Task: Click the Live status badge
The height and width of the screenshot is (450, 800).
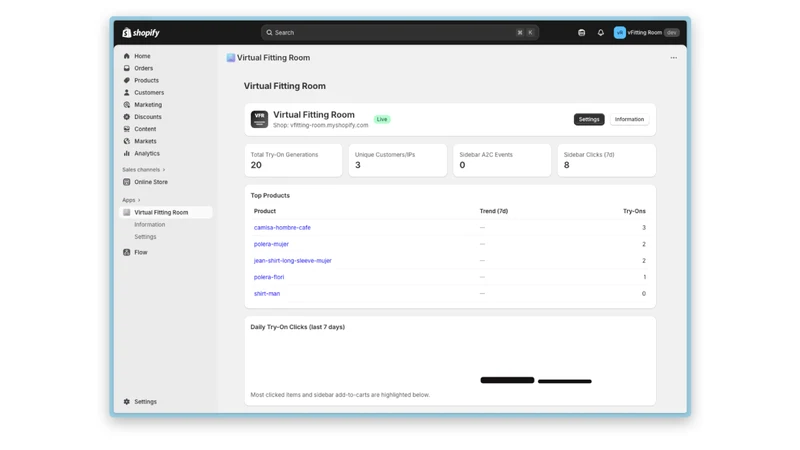Action: click(382, 119)
